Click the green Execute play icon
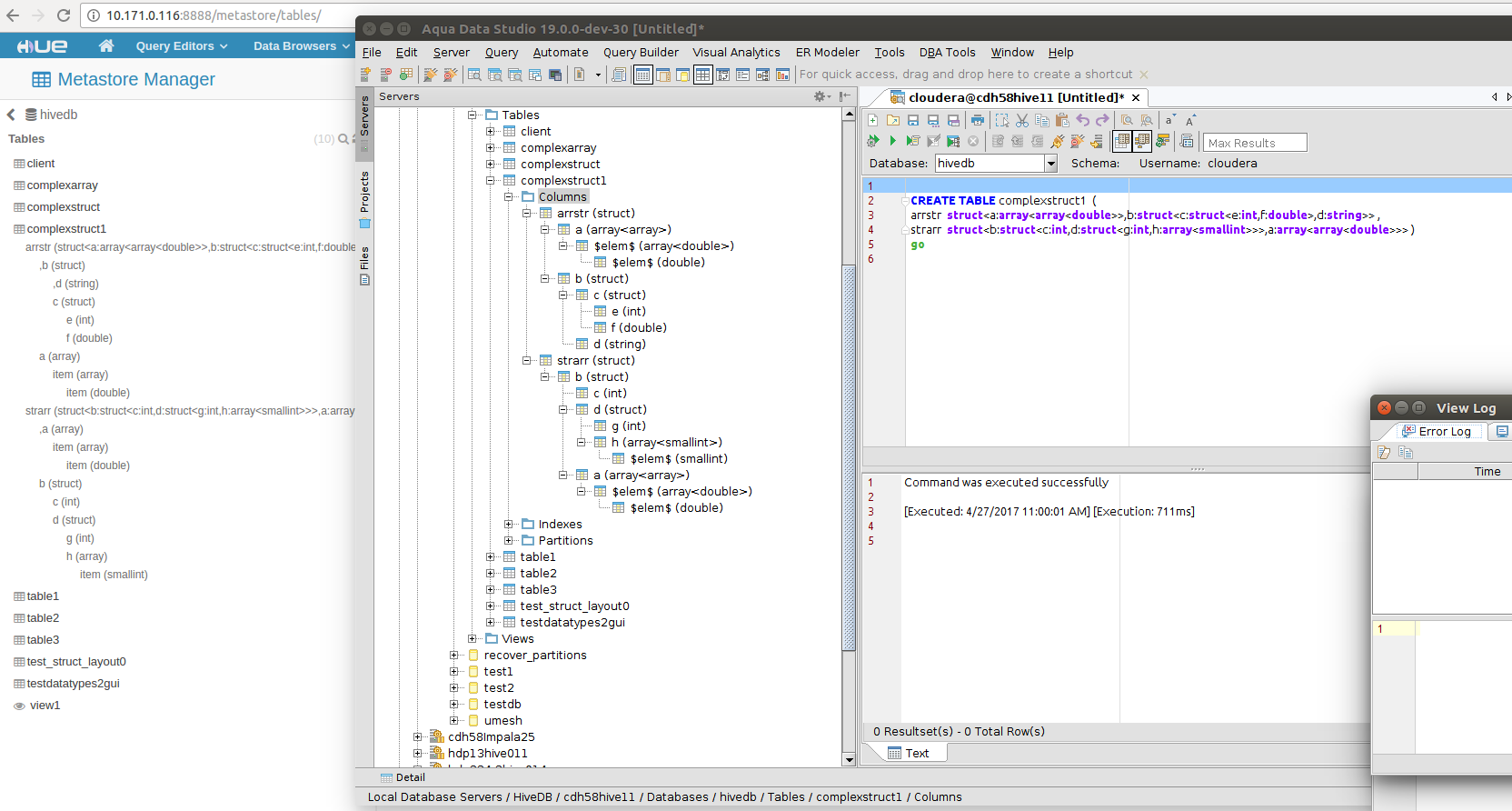 pyautogui.click(x=892, y=141)
